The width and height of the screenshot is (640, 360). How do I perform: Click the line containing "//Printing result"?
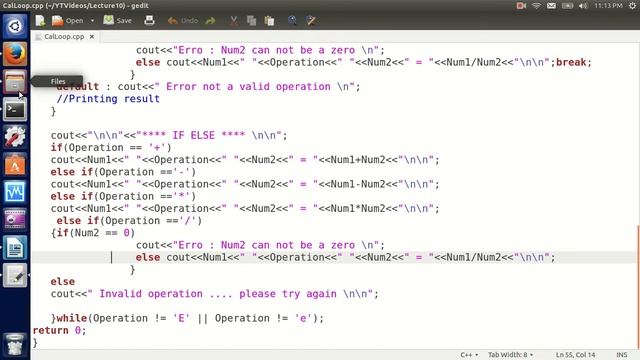(108, 99)
